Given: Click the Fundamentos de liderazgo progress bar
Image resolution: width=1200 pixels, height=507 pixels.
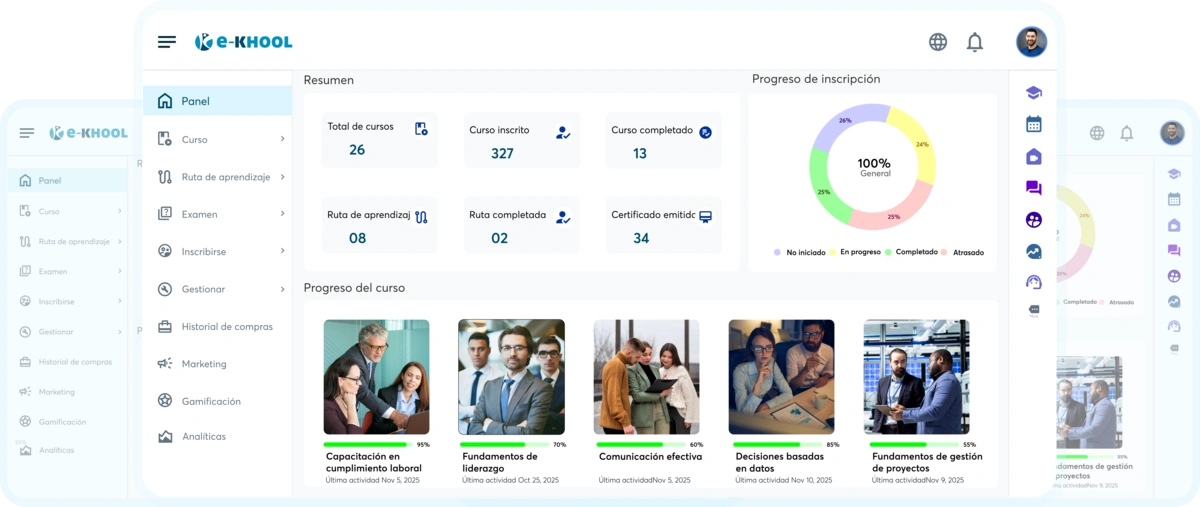Looking at the screenshot, I should pyautogui.click(x=504, y=444).
